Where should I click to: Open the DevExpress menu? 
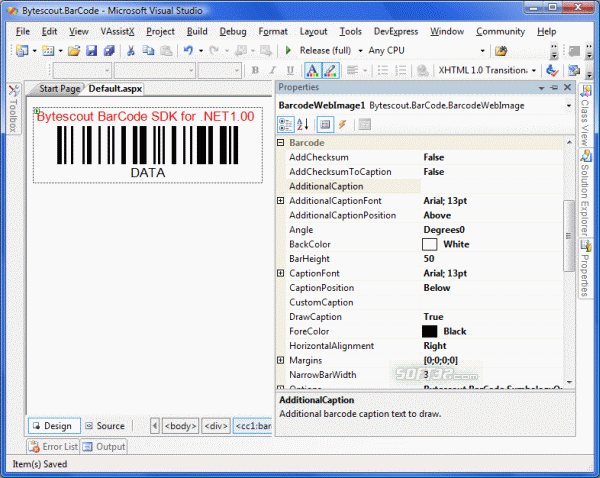coord(396,31)
